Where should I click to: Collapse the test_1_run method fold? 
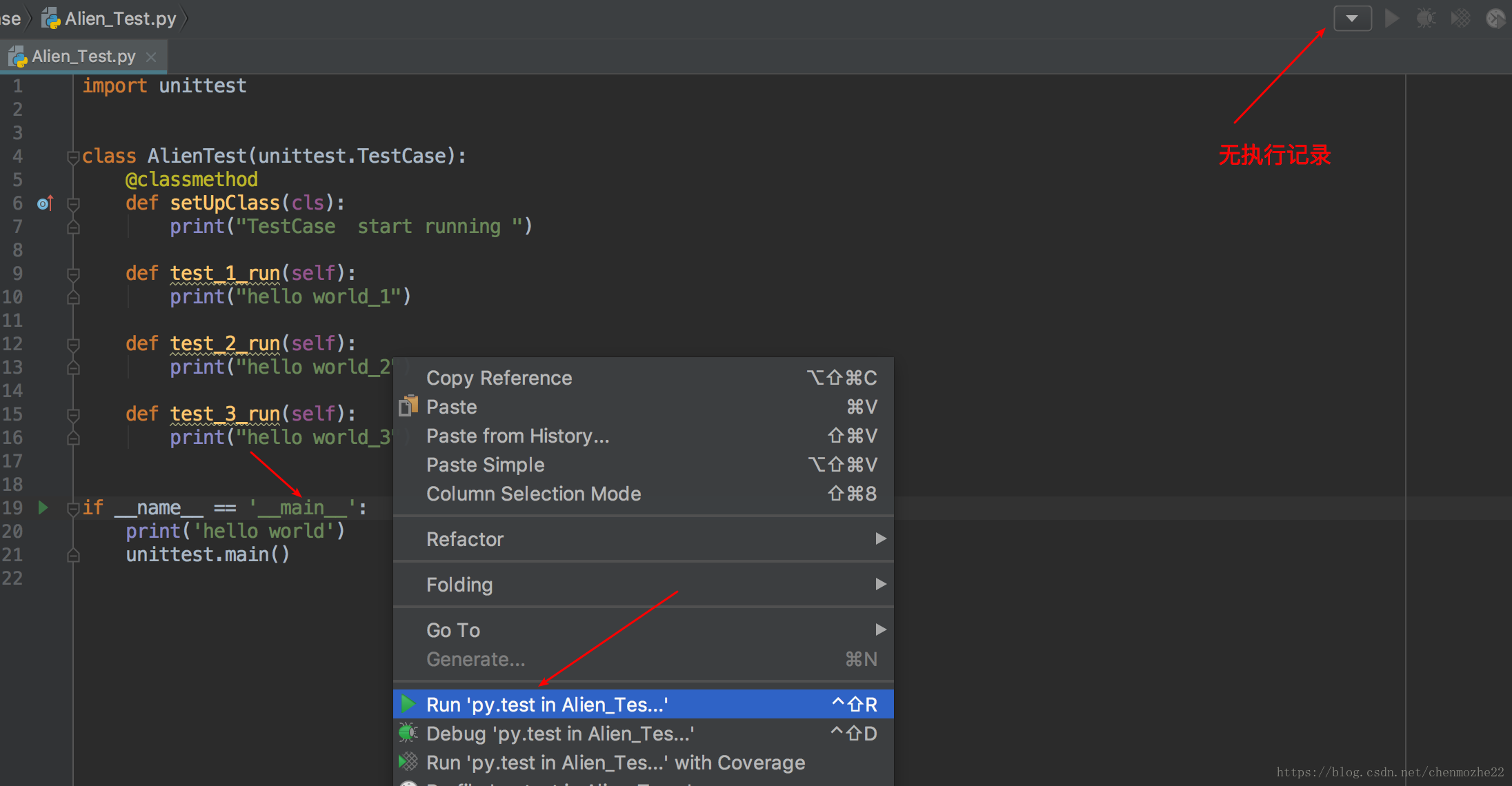click(x=72, y=274)
